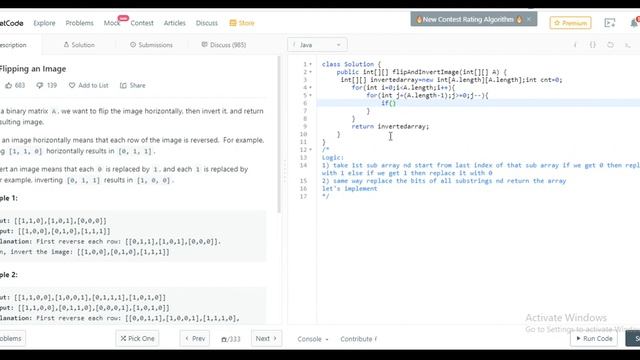
Task: Click the panel divider drag handle
Action: point(284,171)
